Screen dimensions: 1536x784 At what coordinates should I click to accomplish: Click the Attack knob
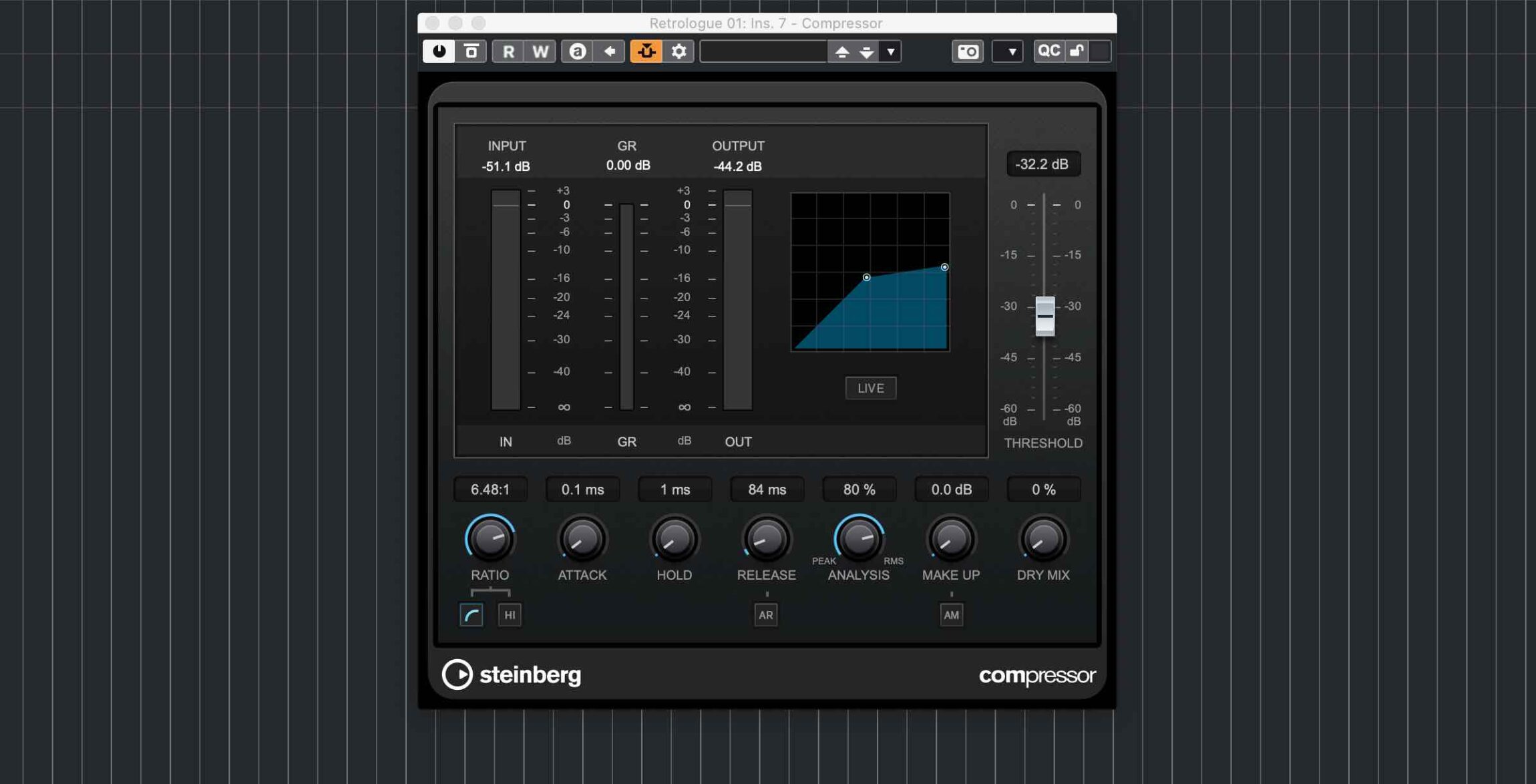pyautogui.click(x=582, y=538)
